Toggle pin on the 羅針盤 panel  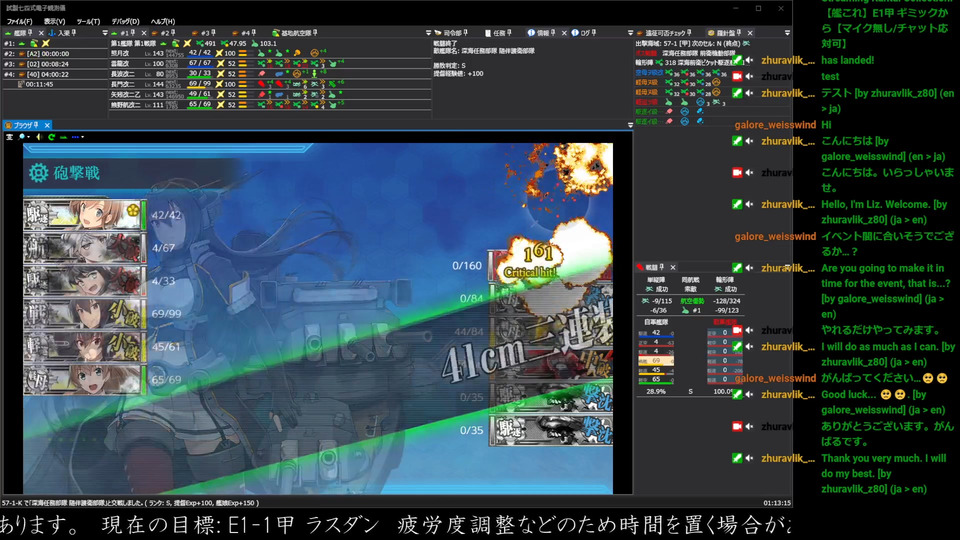click(x=739, y=33)
